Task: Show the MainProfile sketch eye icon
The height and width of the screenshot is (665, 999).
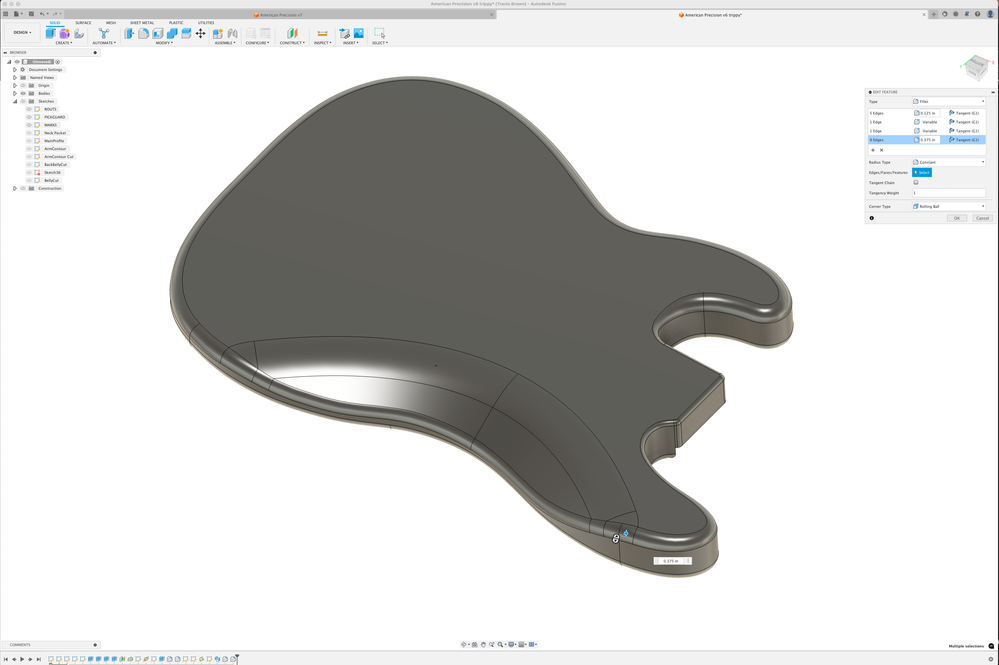Action: tap(29, 141)
